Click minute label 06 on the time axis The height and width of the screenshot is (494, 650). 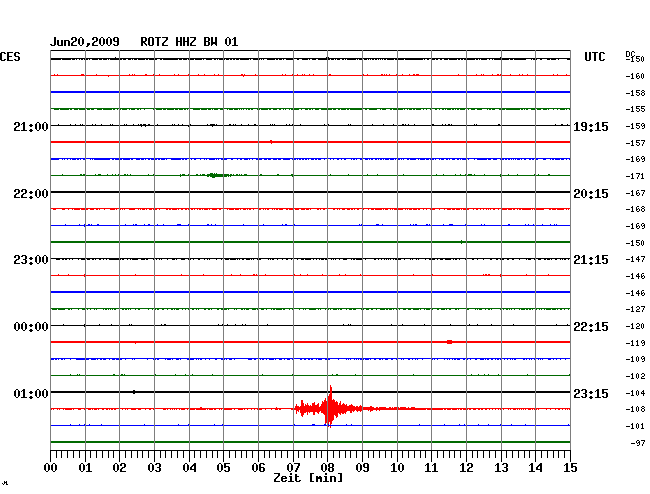click(x=258, y=468)
